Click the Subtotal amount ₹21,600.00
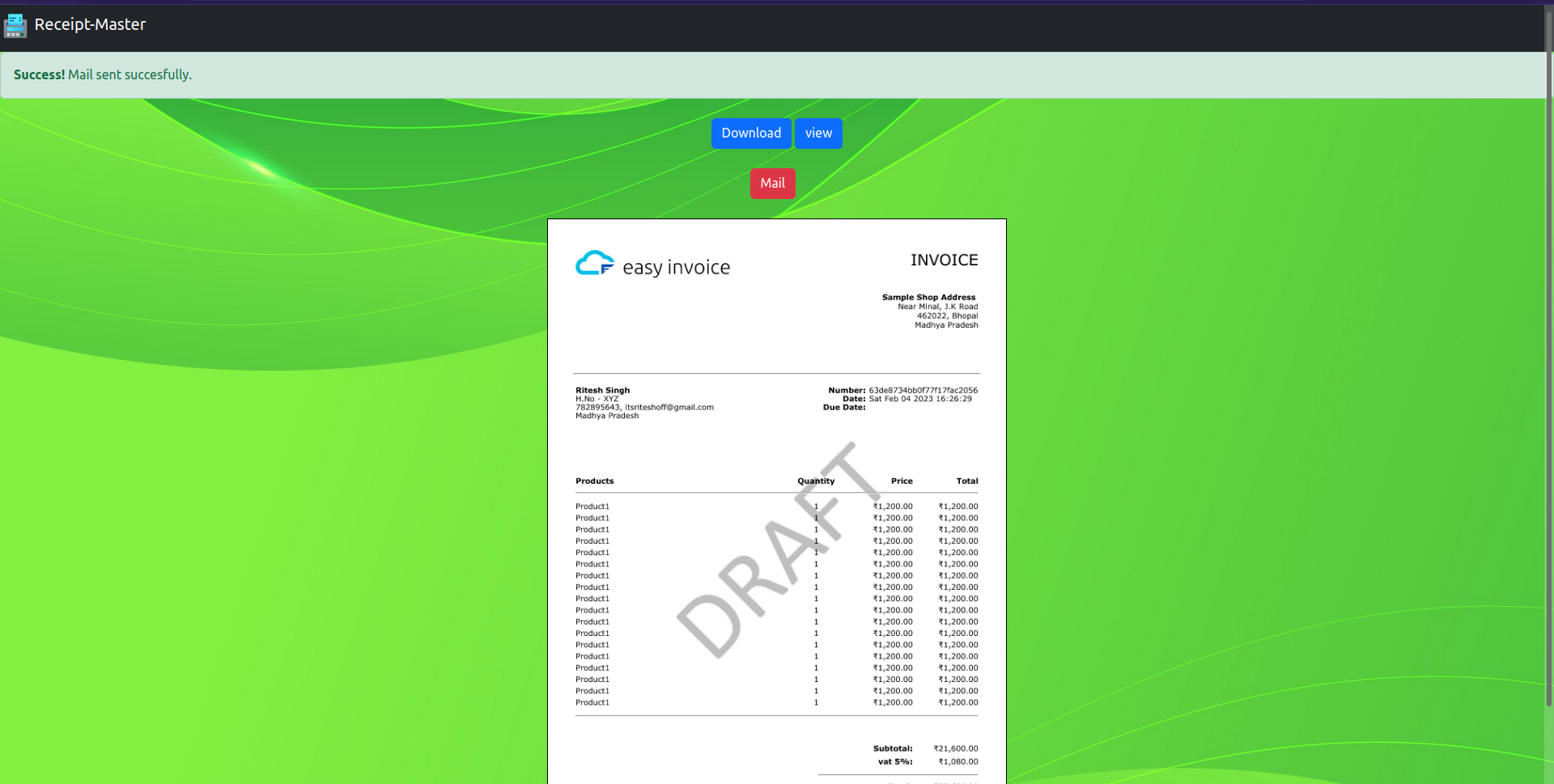The height and width of the screenshot is (784, 1554). (954, 748)
